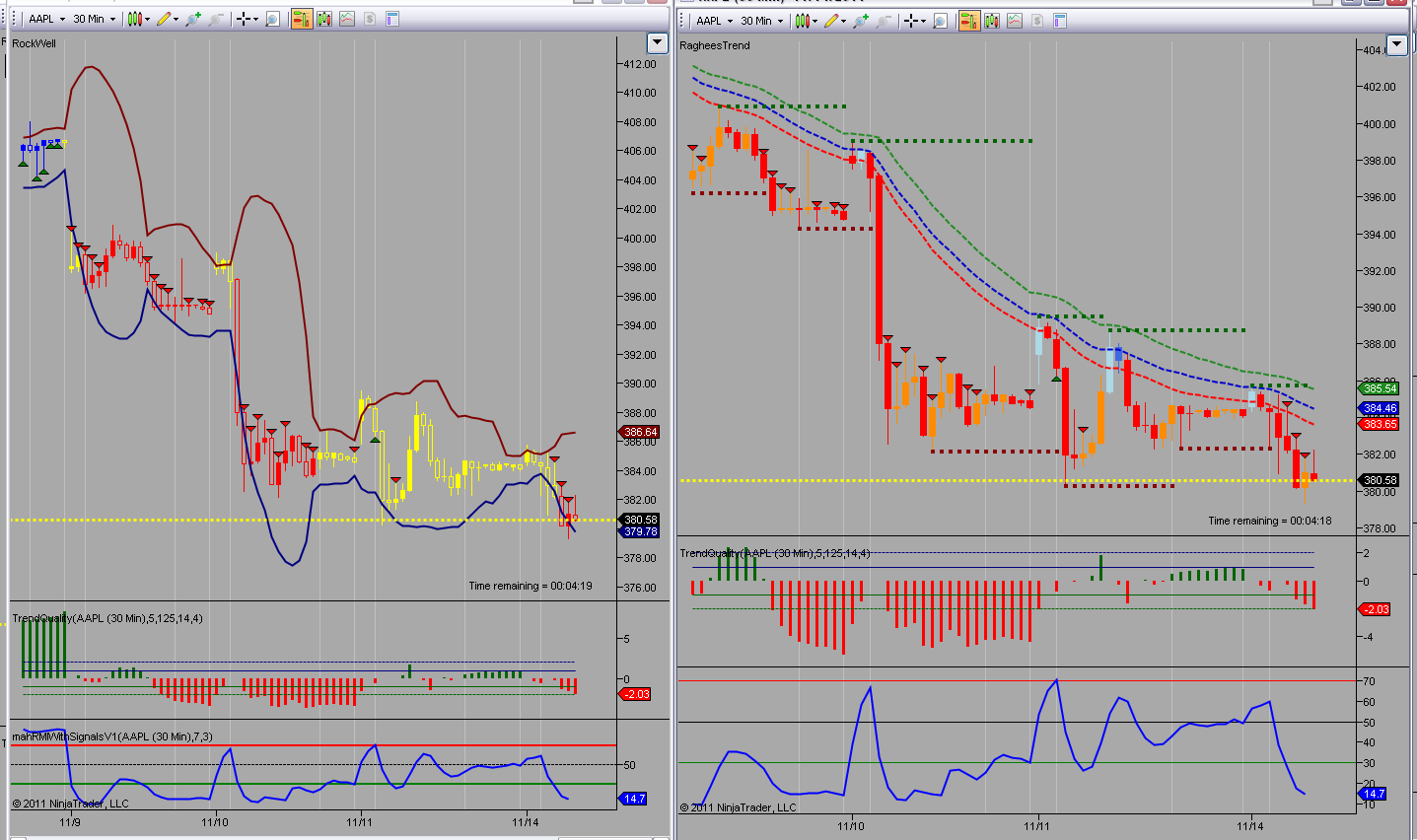
Task: Open chart Properties in the RagheesTrend chart toolbar
Action: (1060, 21)
